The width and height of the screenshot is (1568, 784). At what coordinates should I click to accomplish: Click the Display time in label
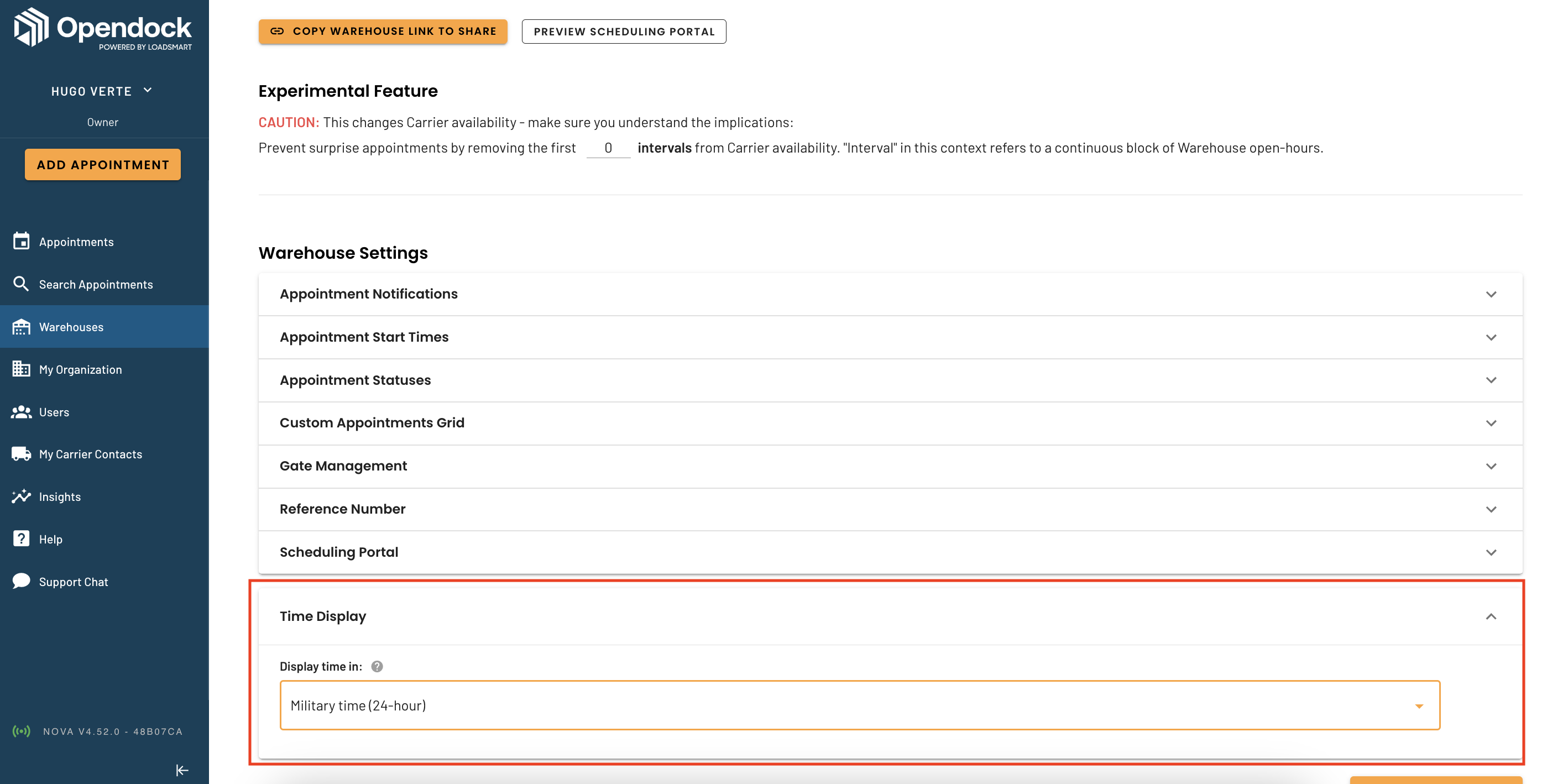coord(321,666)
